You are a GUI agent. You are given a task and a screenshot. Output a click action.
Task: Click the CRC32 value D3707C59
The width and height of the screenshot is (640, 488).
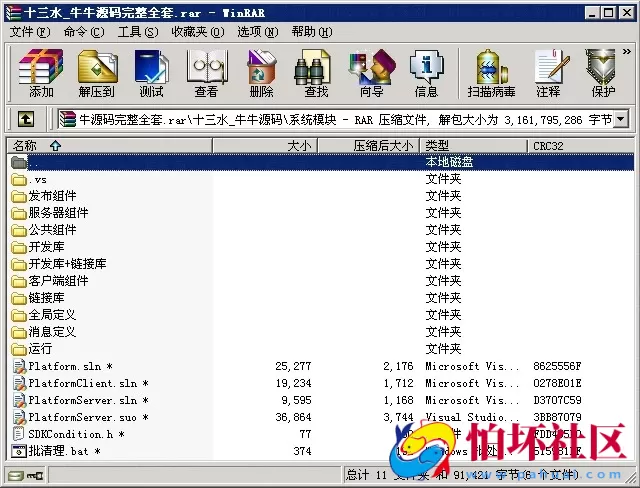[x=557, y=400]
